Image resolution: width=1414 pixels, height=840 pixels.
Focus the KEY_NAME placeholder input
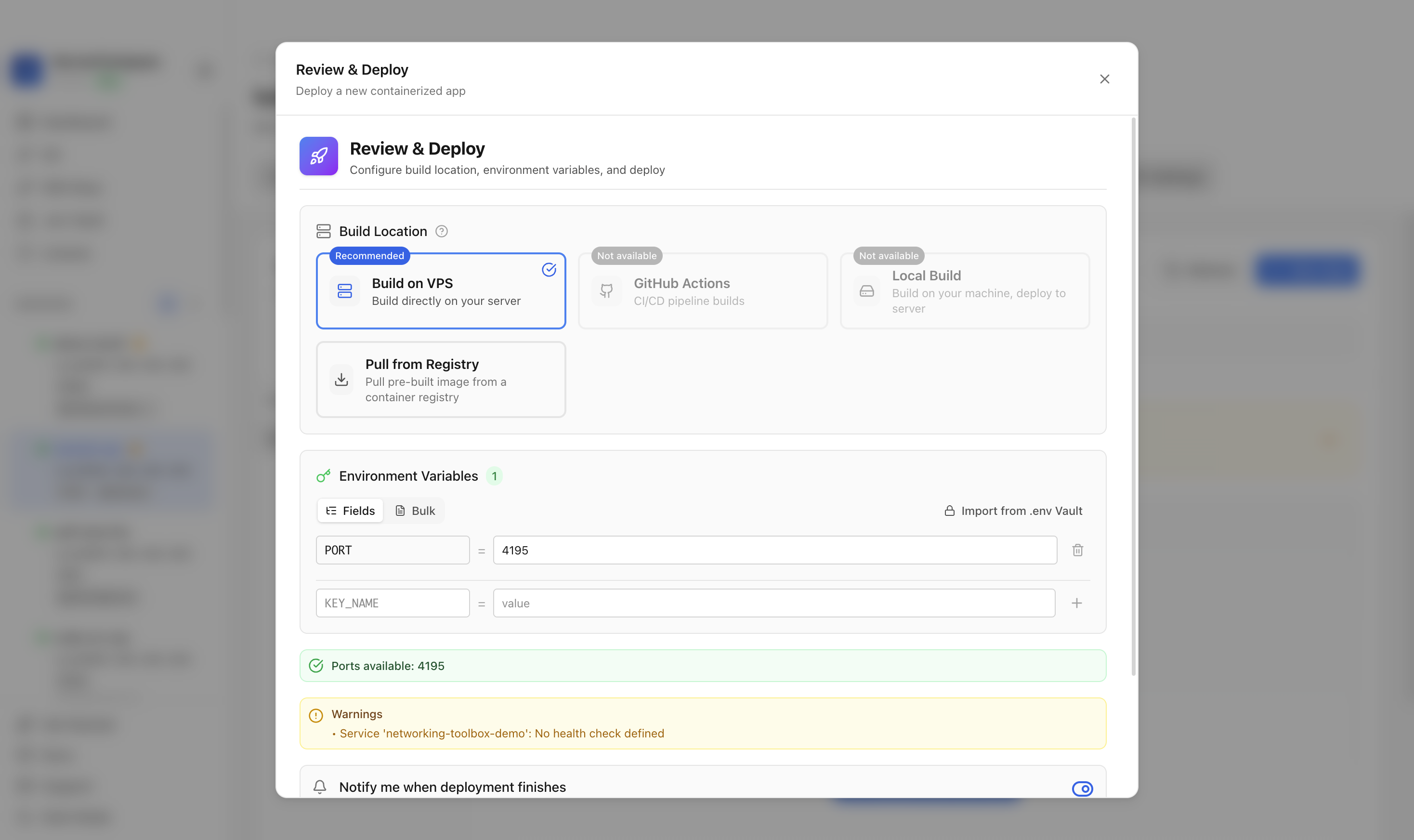393,604
